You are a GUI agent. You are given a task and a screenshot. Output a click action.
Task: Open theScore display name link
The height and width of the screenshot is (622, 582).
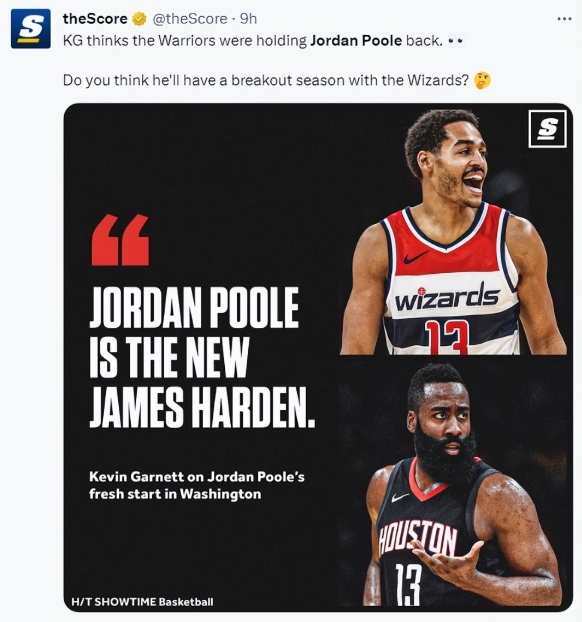(95, 19)
